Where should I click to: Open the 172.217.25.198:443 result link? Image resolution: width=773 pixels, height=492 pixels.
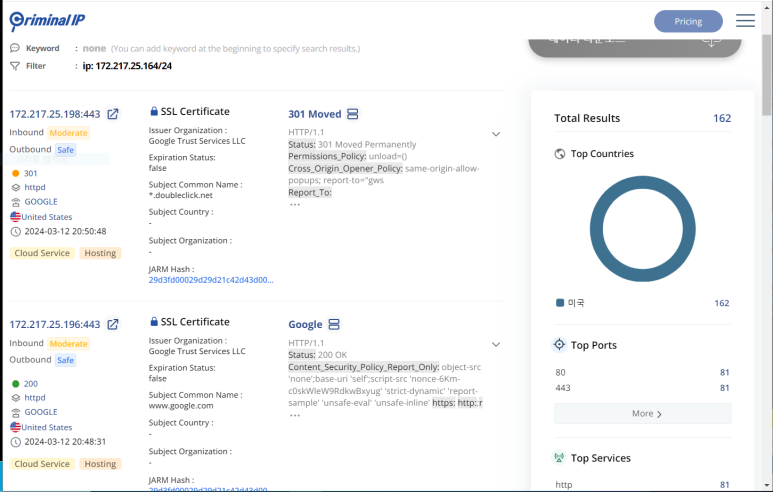point(55,114)
